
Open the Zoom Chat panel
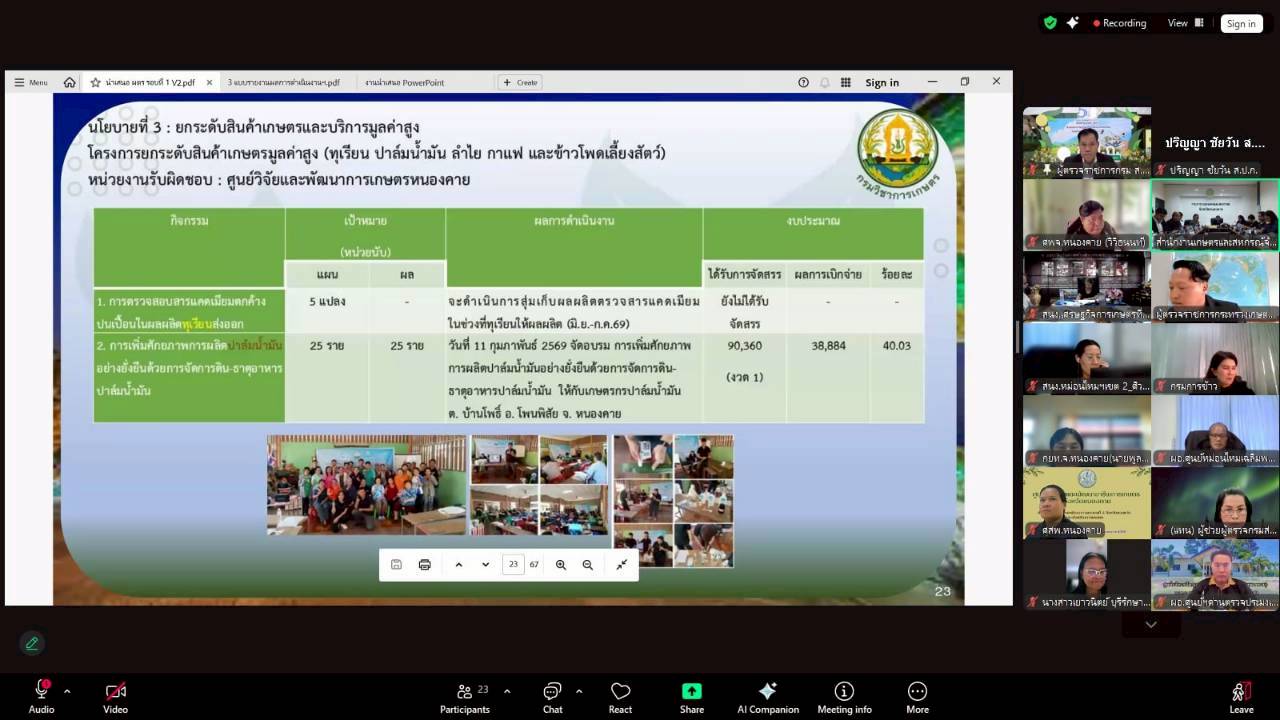[552, 693]
